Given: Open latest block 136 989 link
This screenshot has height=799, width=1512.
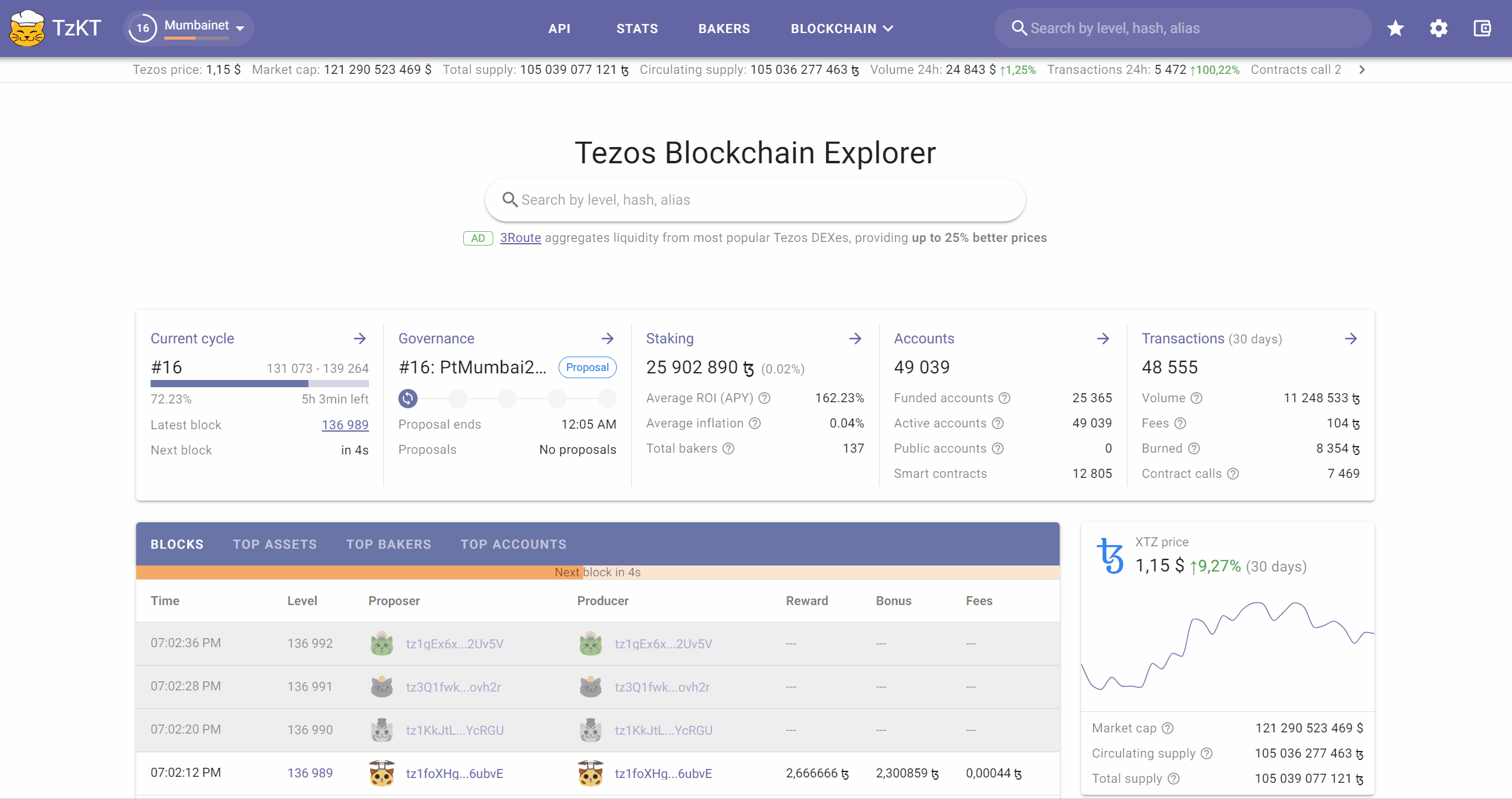Looking at the screenshot, I should click(345, 424).
